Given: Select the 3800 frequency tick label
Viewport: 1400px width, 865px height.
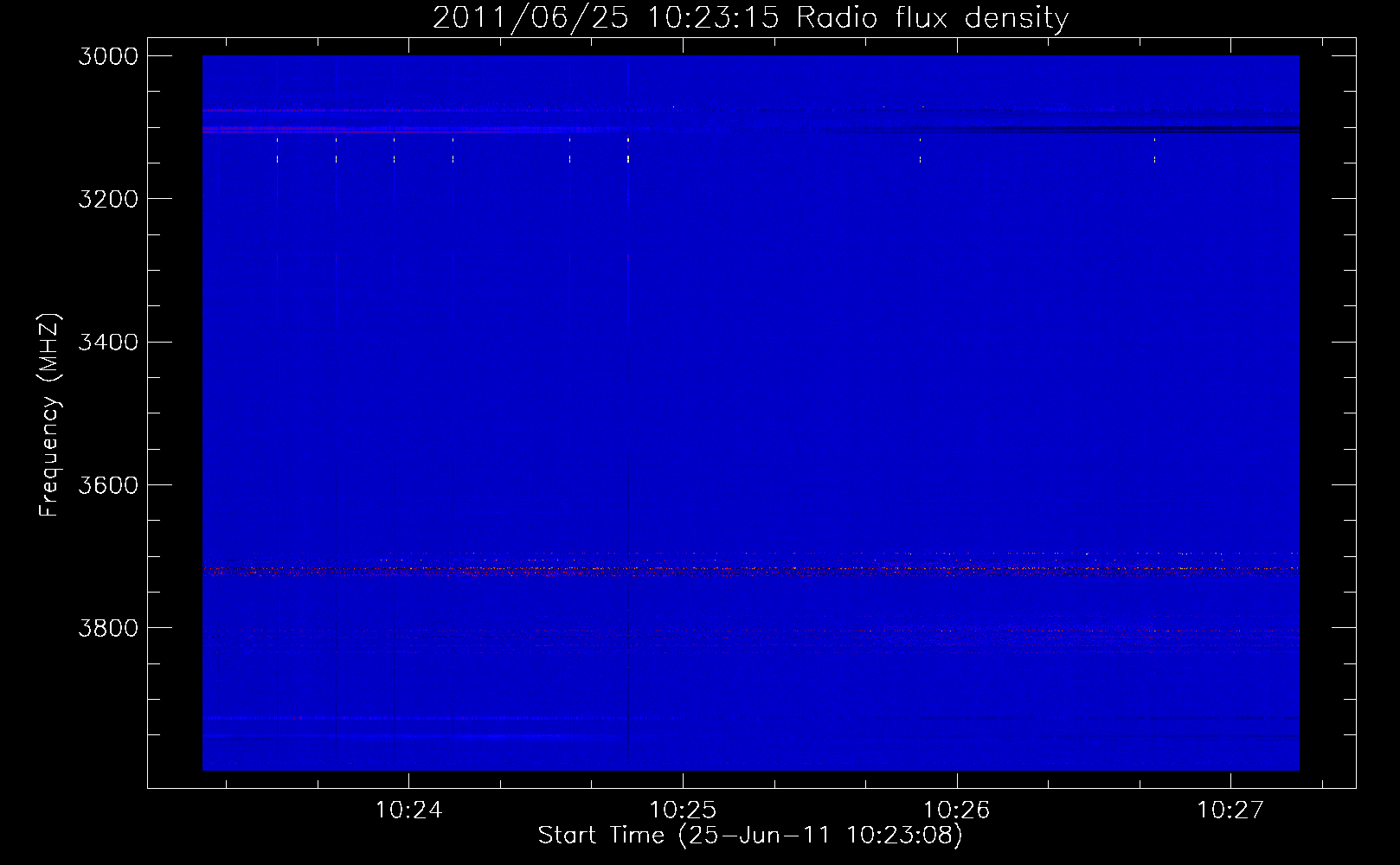Looking at the screenshot, I should [x=108, y=628].
